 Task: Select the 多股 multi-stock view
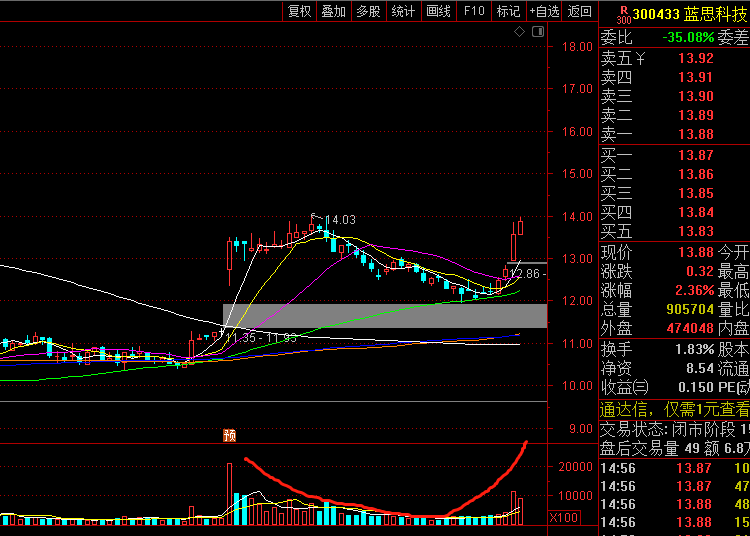pos(368,11)
